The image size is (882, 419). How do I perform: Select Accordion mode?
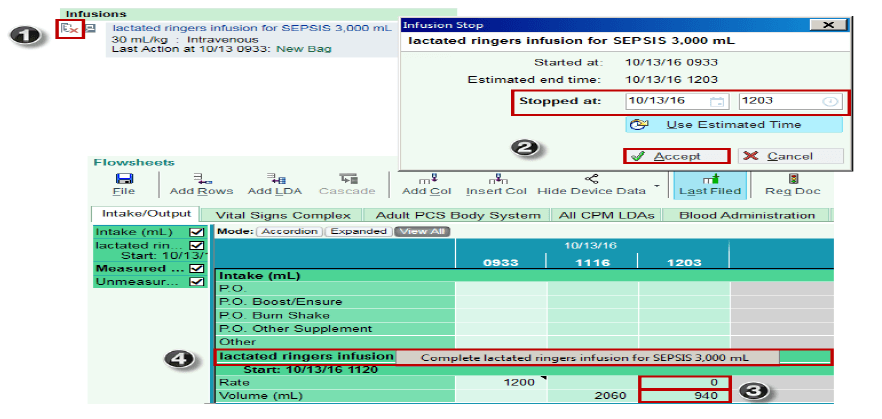click(290, 231)
